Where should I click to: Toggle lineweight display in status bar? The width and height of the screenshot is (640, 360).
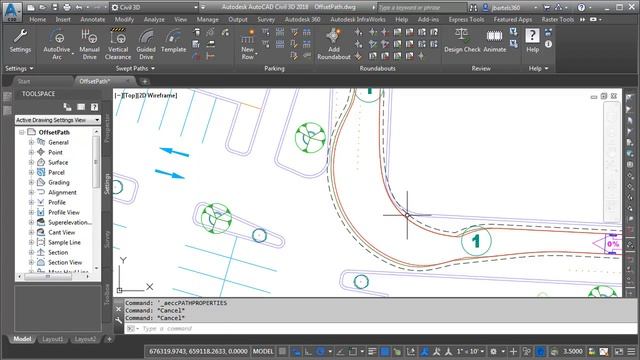pos(372,351)
